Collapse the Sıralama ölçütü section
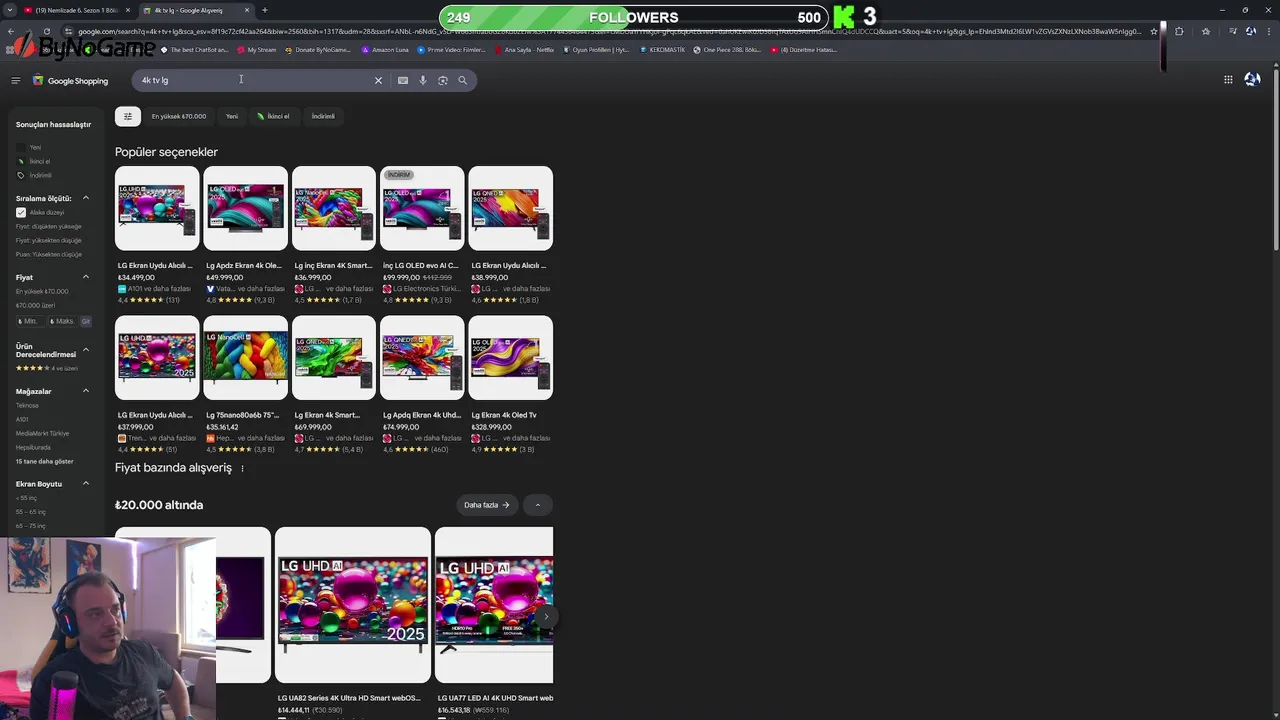The width and height of the screenshot is (1280, 720). [86, 198]
